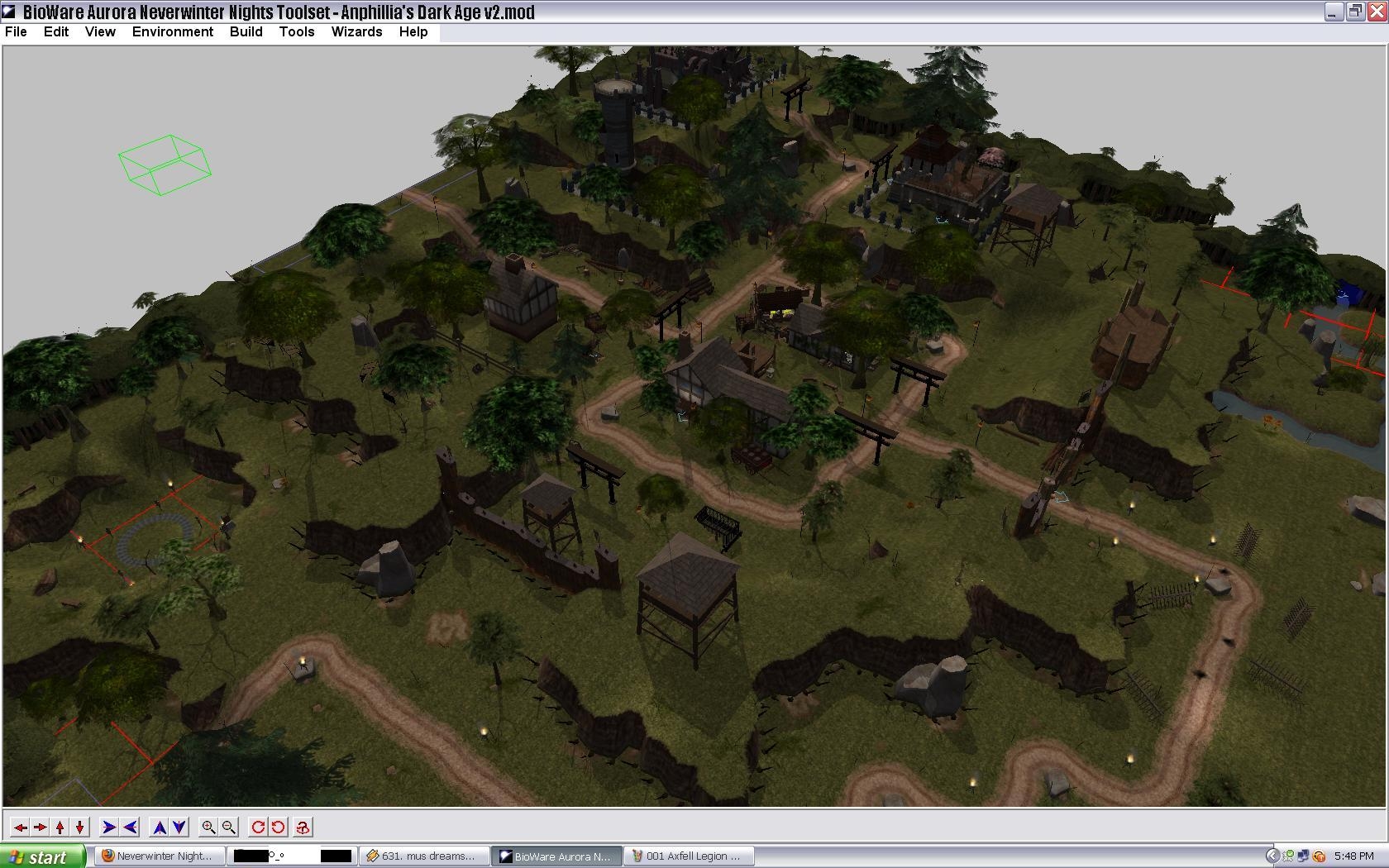Open the Build menu
1389x868 pixels.
[x=246, y=31]
